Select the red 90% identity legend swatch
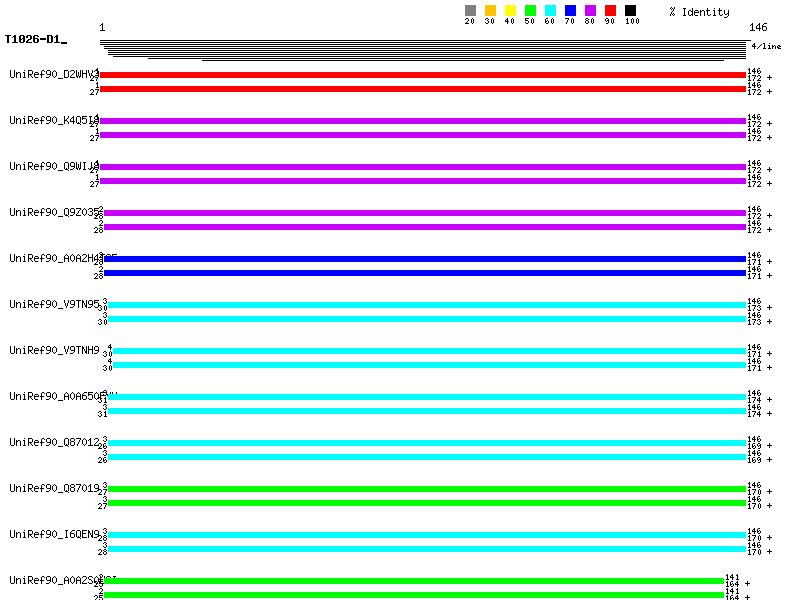This screenshot has height=600, width=800. (x=610, y=11)
